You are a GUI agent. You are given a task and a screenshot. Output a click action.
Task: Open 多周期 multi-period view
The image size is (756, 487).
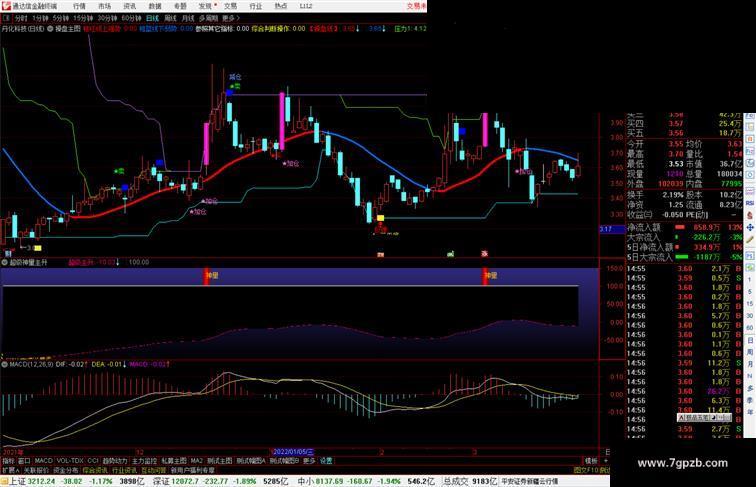click(x=208, y=18)
